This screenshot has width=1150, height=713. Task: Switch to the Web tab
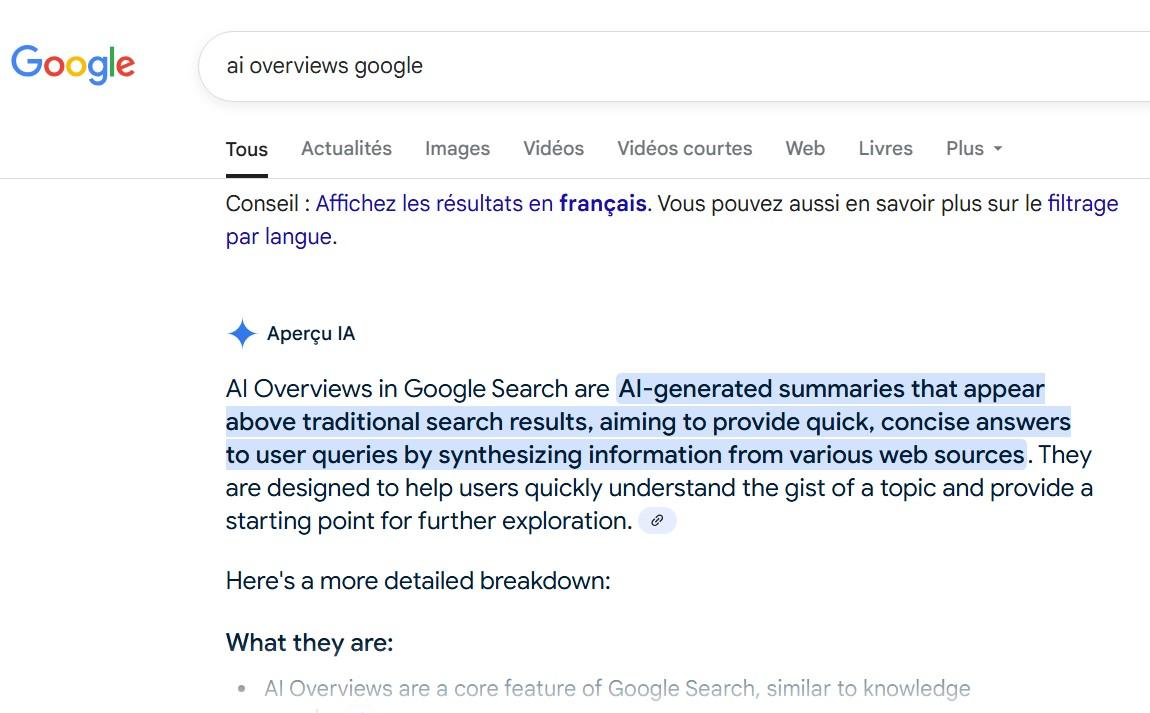pos(805,149)
